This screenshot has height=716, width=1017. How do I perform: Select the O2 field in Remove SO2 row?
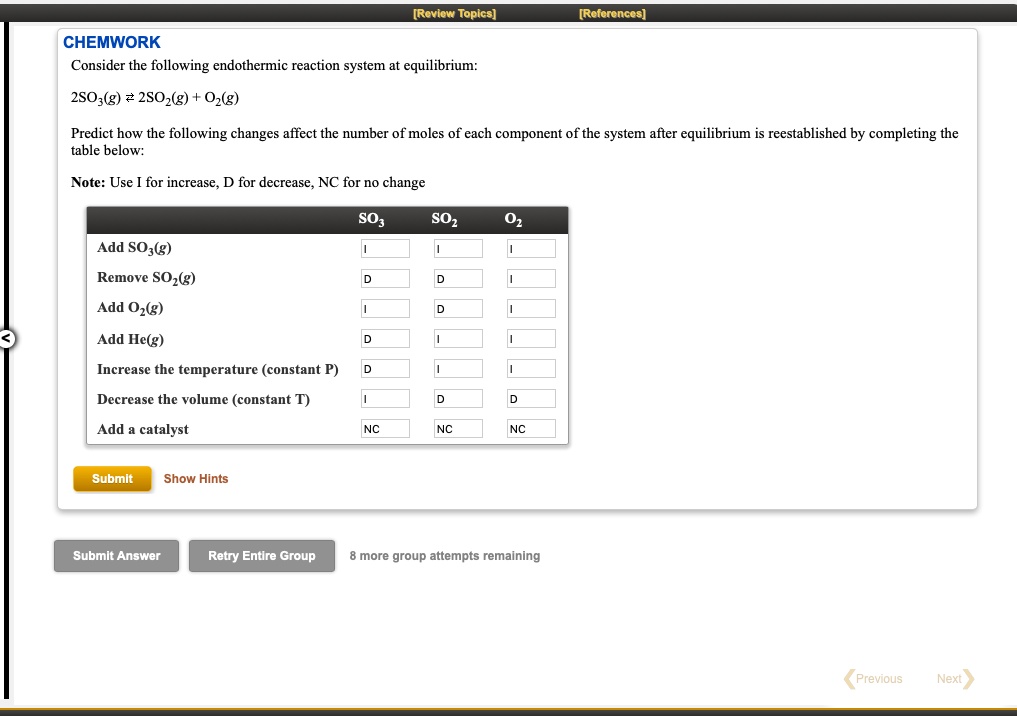click(x=531, y=278)
